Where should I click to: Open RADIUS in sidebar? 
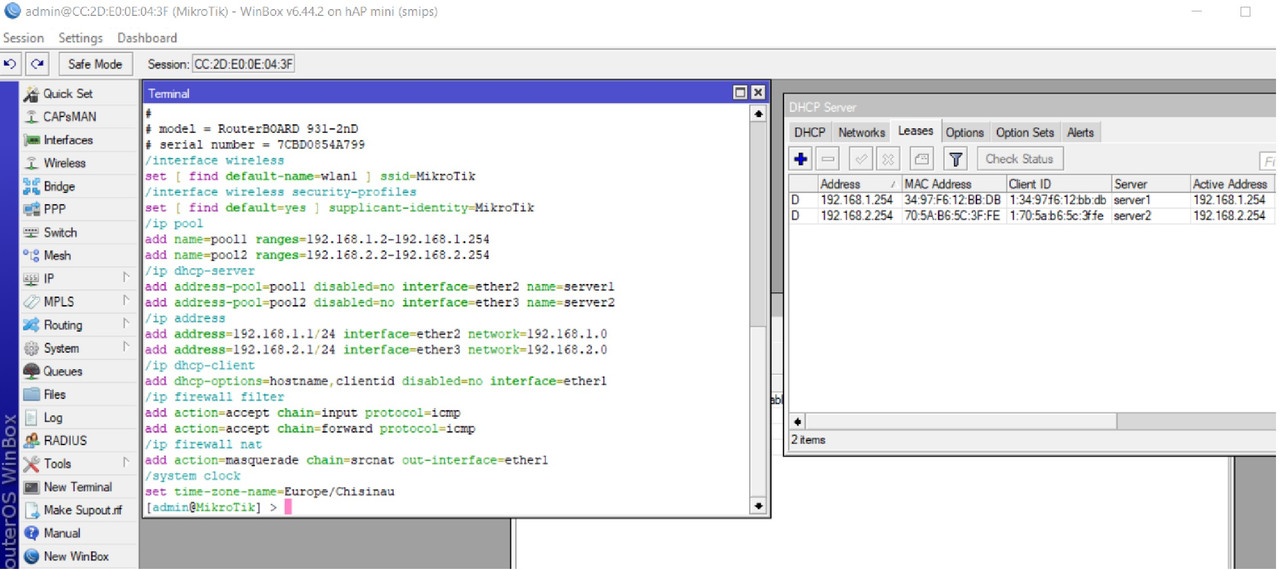coord(65,440)
